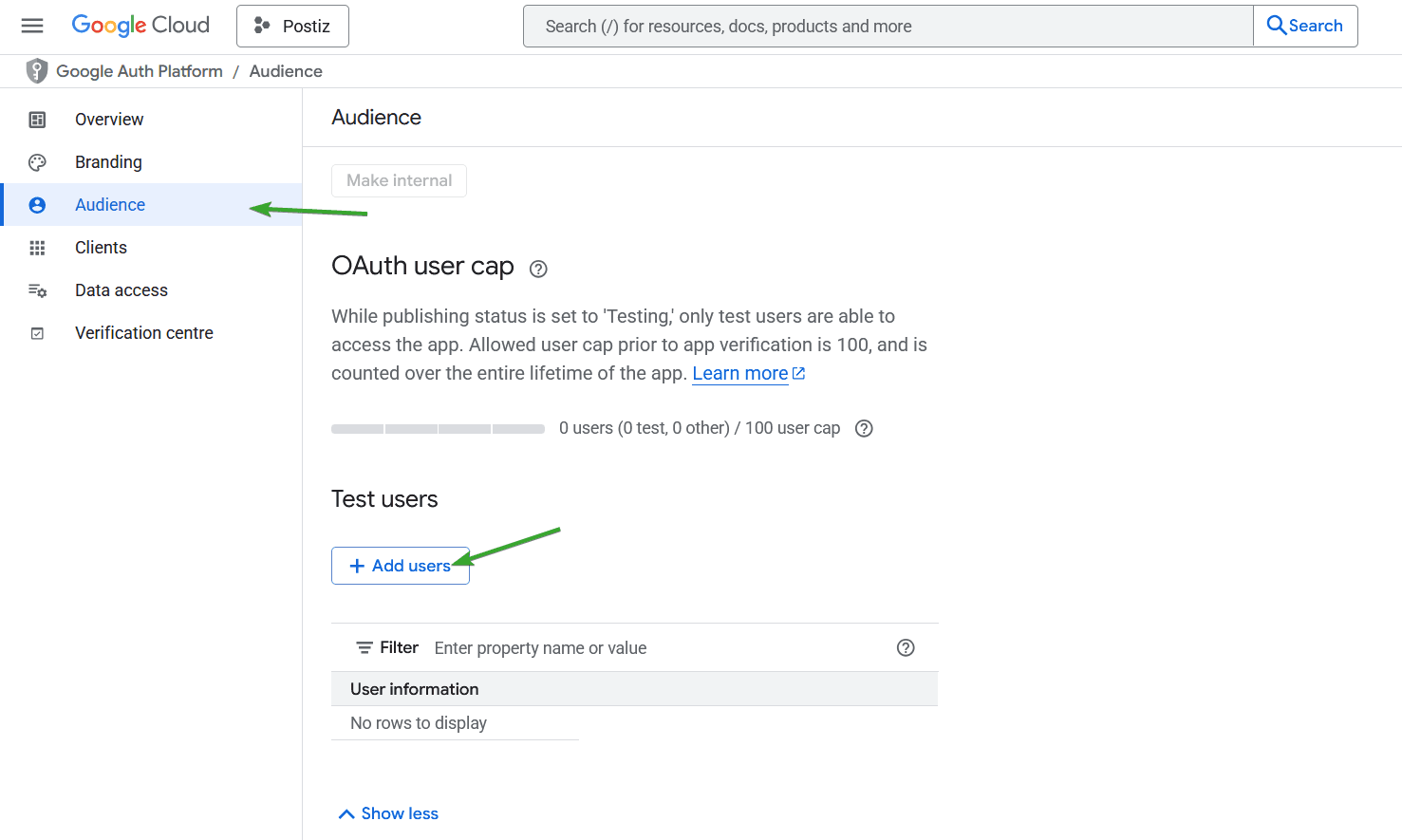Click the Branding palette icon
This screenshot has height=840, width=1402.
37,162
